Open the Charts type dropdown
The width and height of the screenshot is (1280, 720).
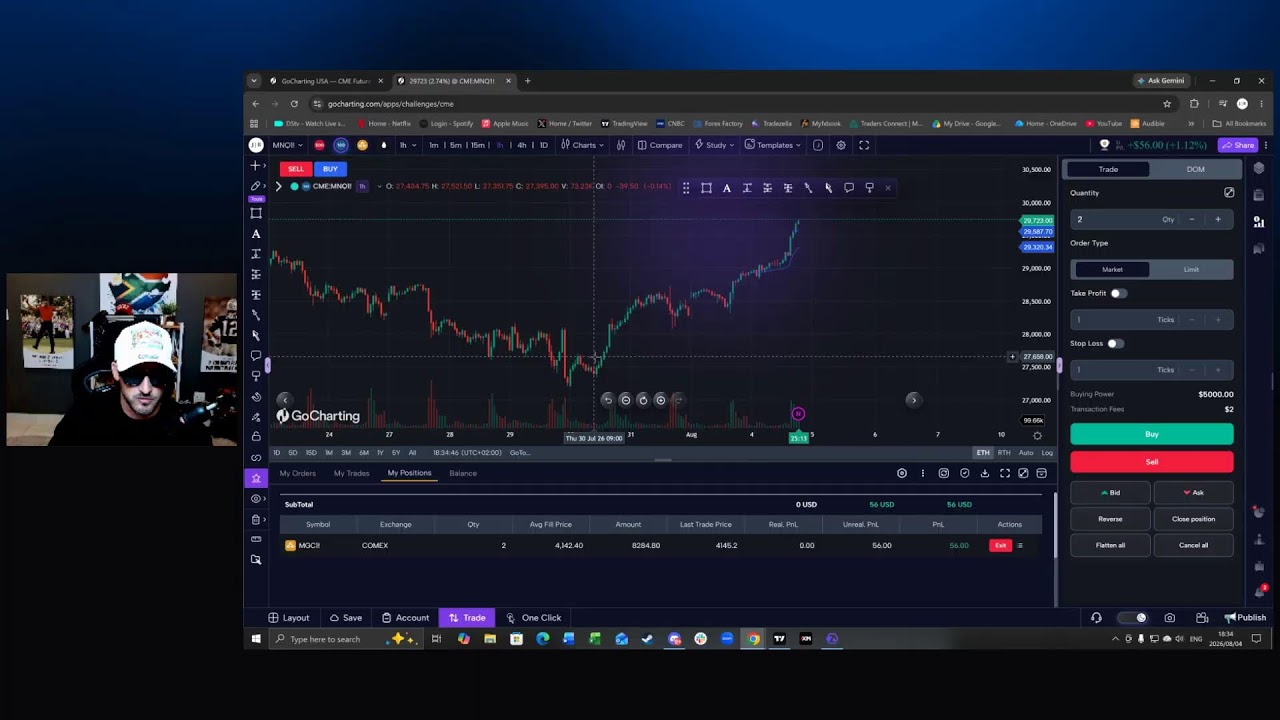tap(582, 145)
